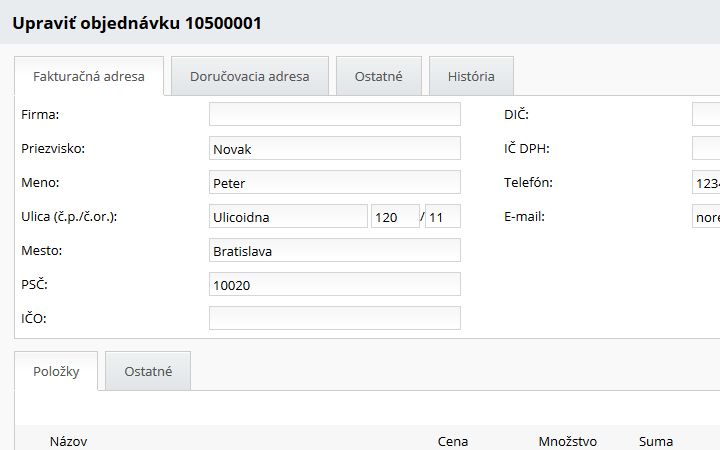The width and height of the screenshot is (720, 450).
Task: Select the Položky tab
Action: click(56, 371)
